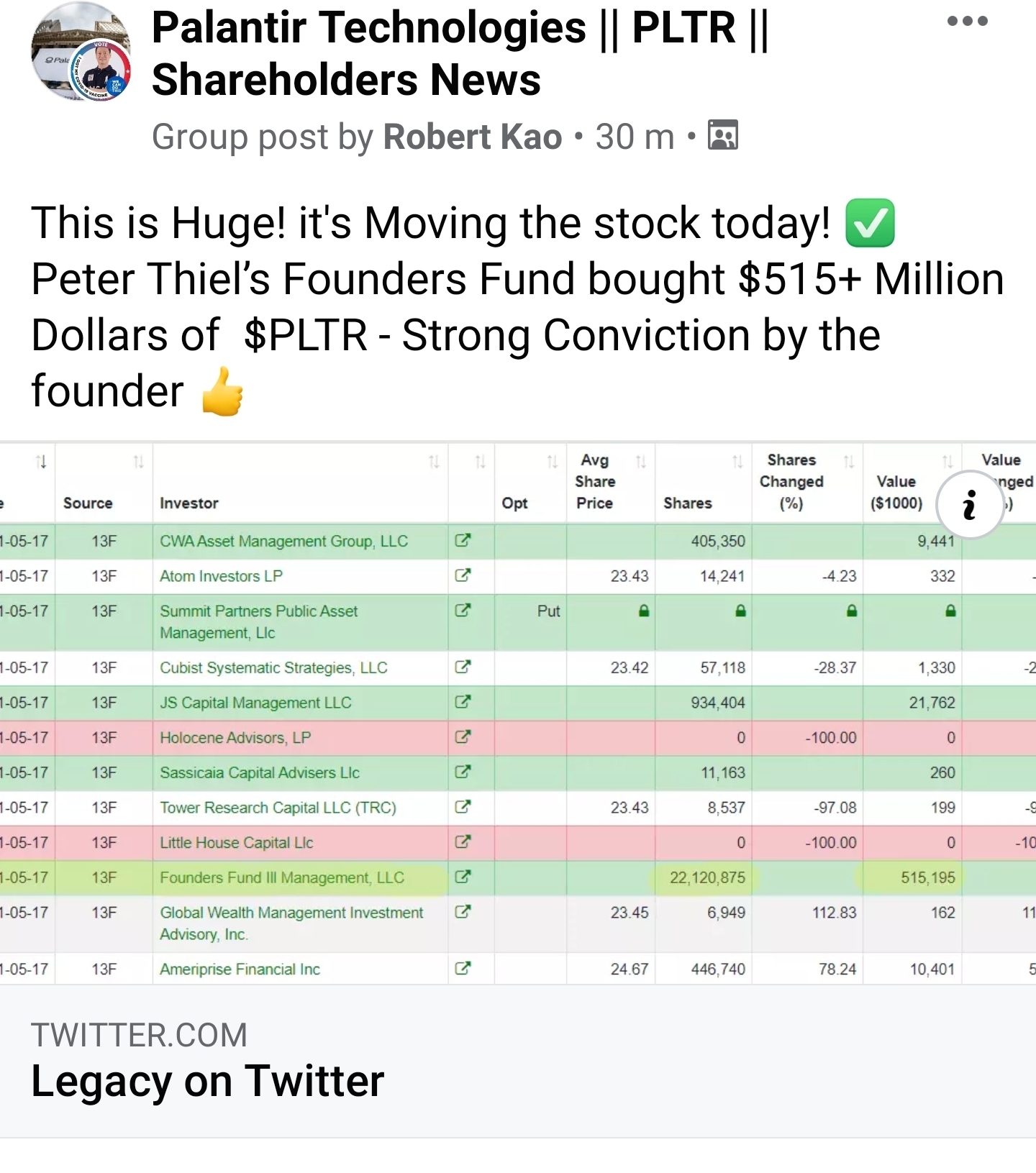Open external link for CWA Asset Management

[x=463, y=540]
